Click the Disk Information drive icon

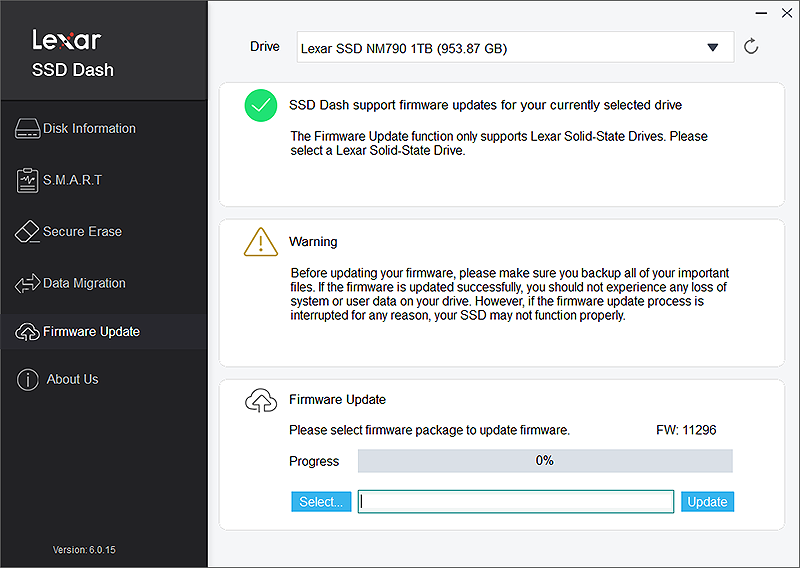[27, 129]
